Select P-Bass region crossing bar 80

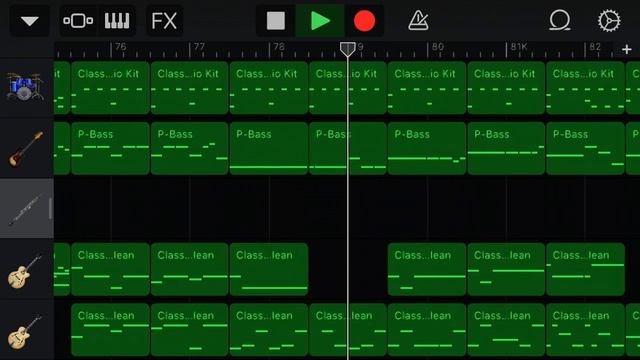pos(427,149)
